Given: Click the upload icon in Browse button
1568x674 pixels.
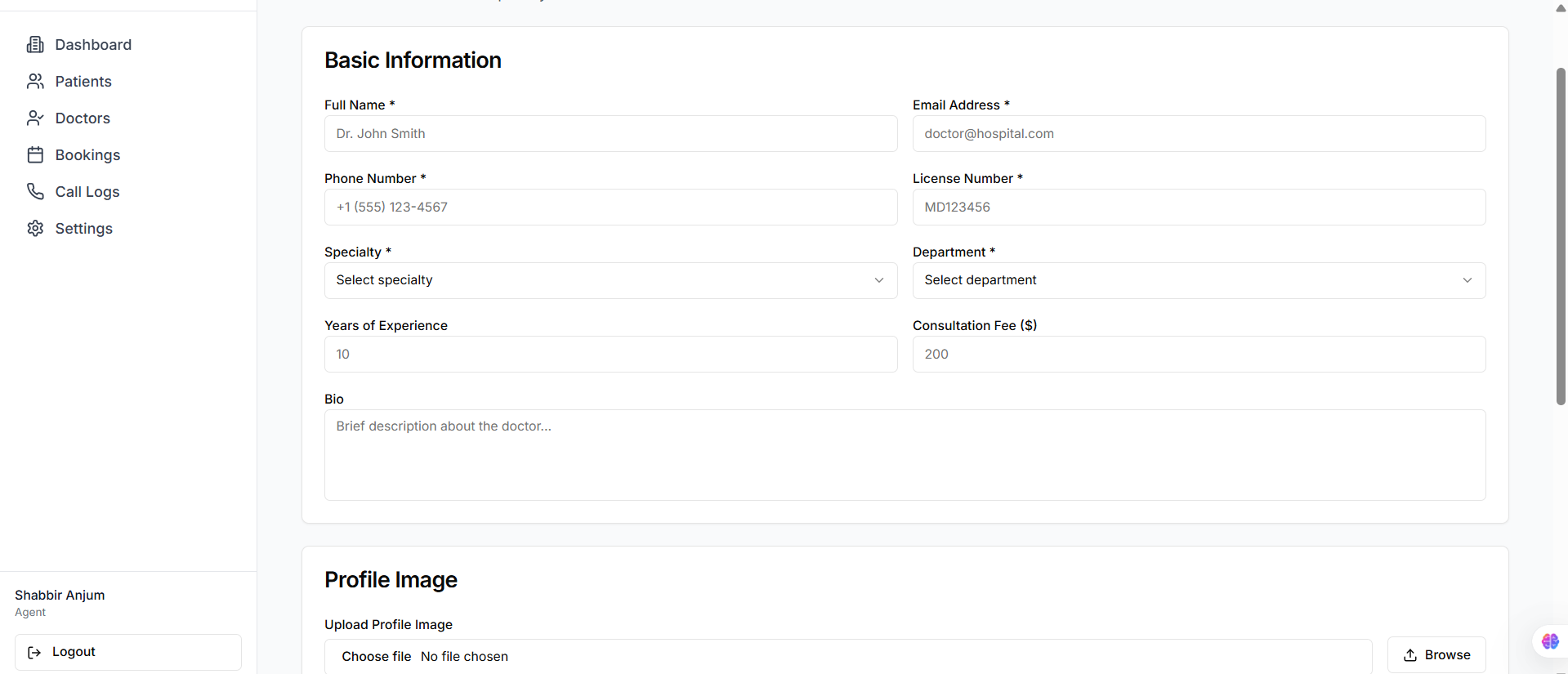Looking at the screenshot, I should coord(1410,655).
